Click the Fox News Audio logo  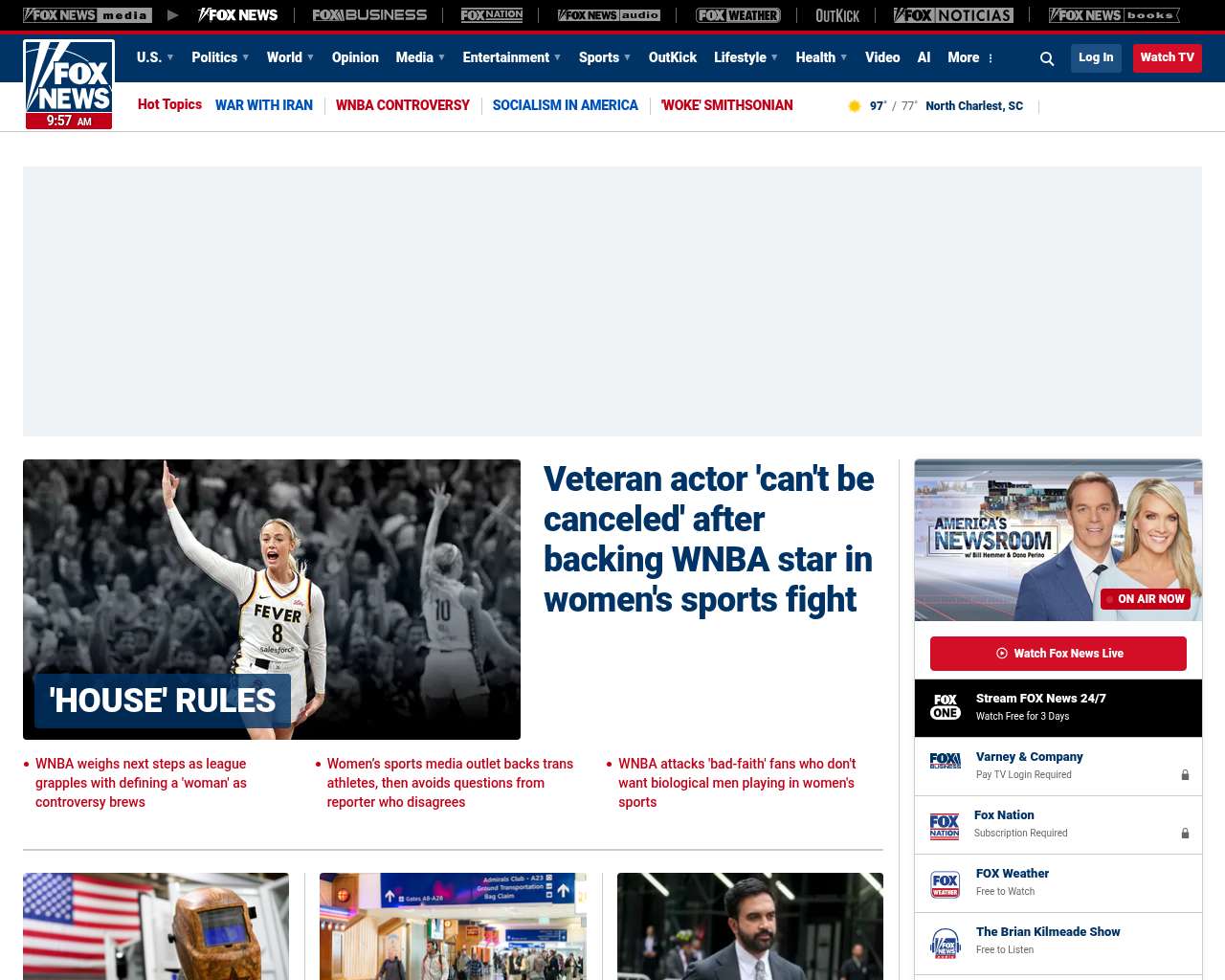coord(609,15)
